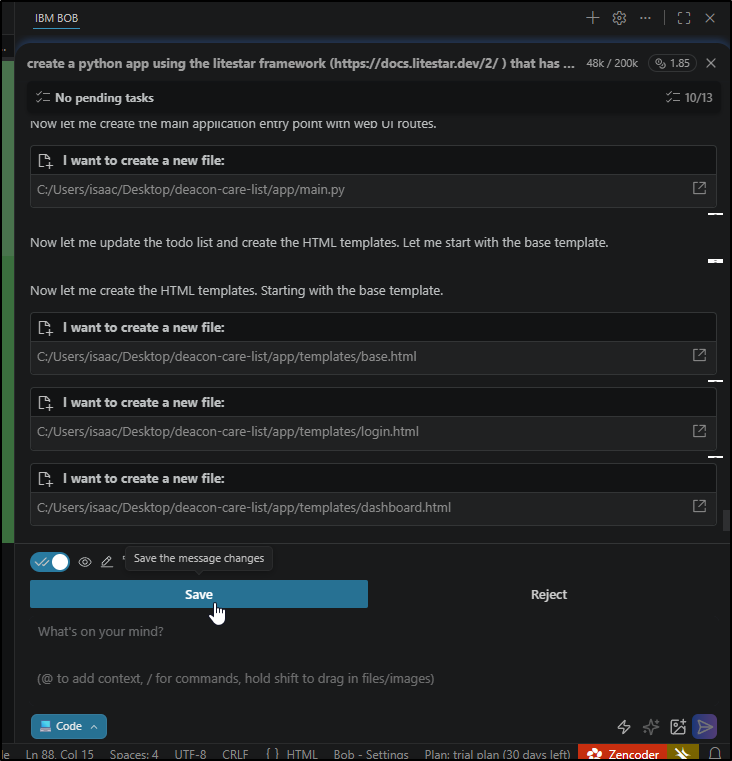The width and height of the screenshot is (732, 761).
Task: Save the message changes
Action: coord(199,594)
